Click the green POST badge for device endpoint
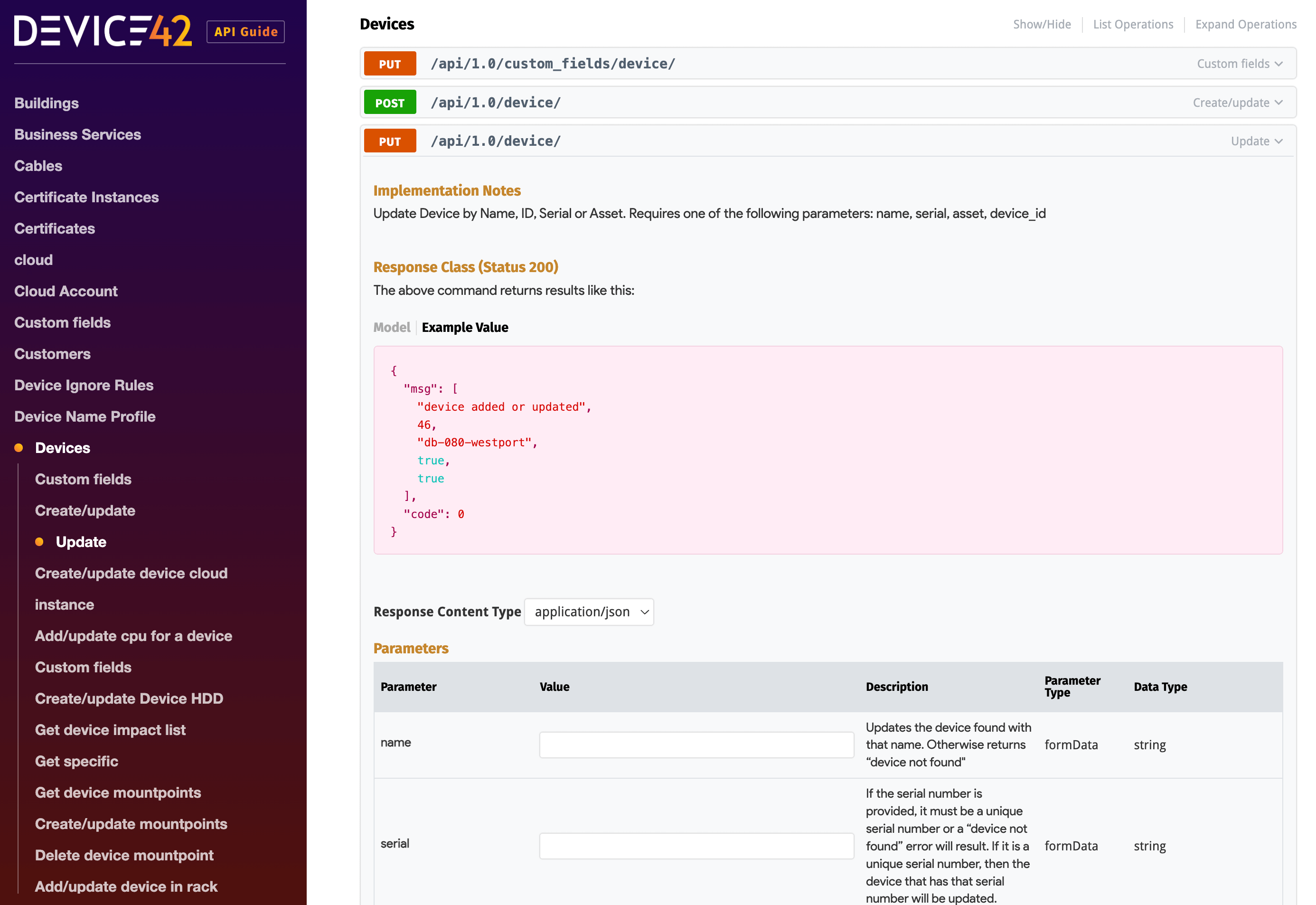The height and width of the screenshot is (905, 1316). pyautogui.click(x=389, y=102)
